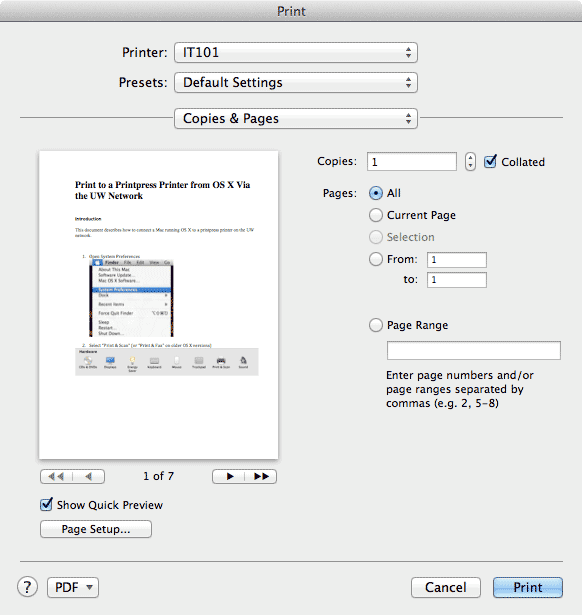
Task: Click the Page Range text field
Action: (x=474, y=350)
